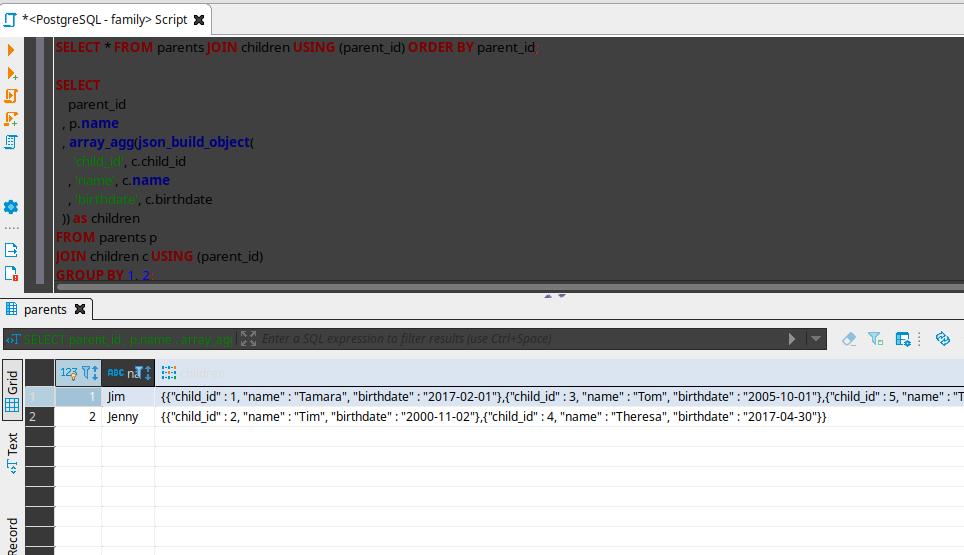The height and width of the screenshot is (555, 964).
Task: Select the cell "Jim"
Action: coord(128,396)
